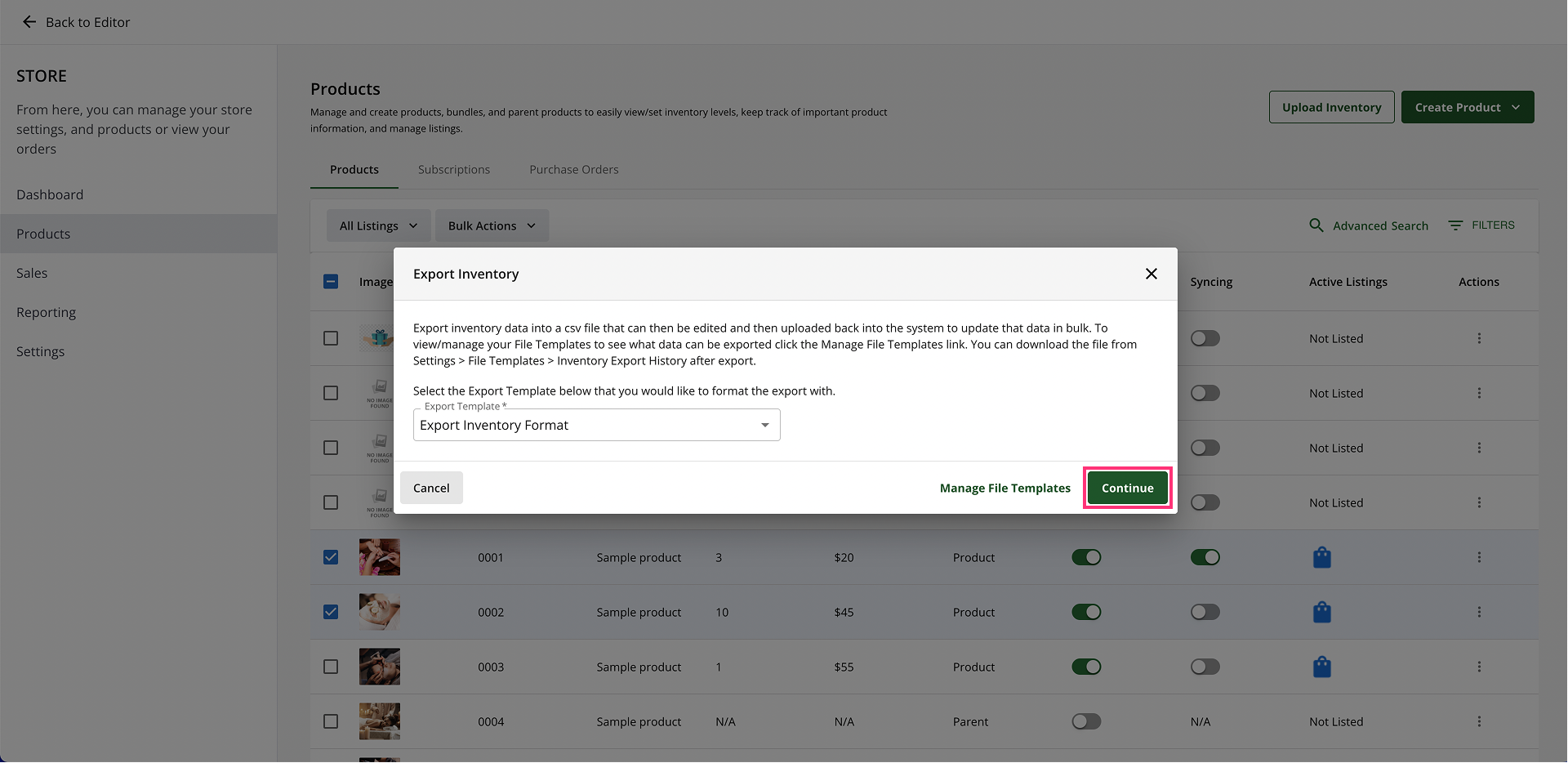
Task: Turn off the green toggle in row 0003
Action: click(x=1086, y=667)
